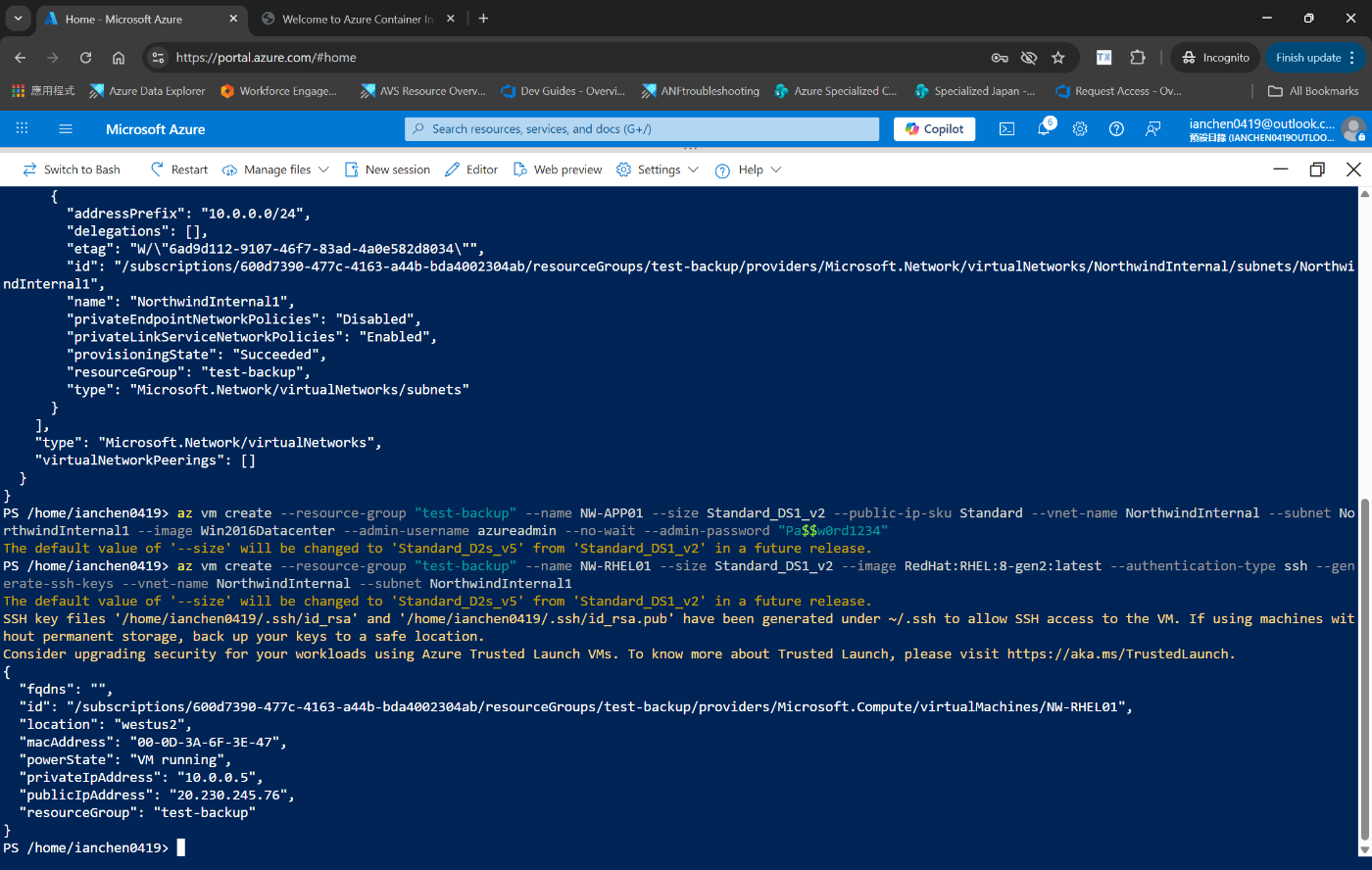This screenshot has width=1372, height=870.
Task: Click the browser address bar URL
Action: click(x=267, y=58)
